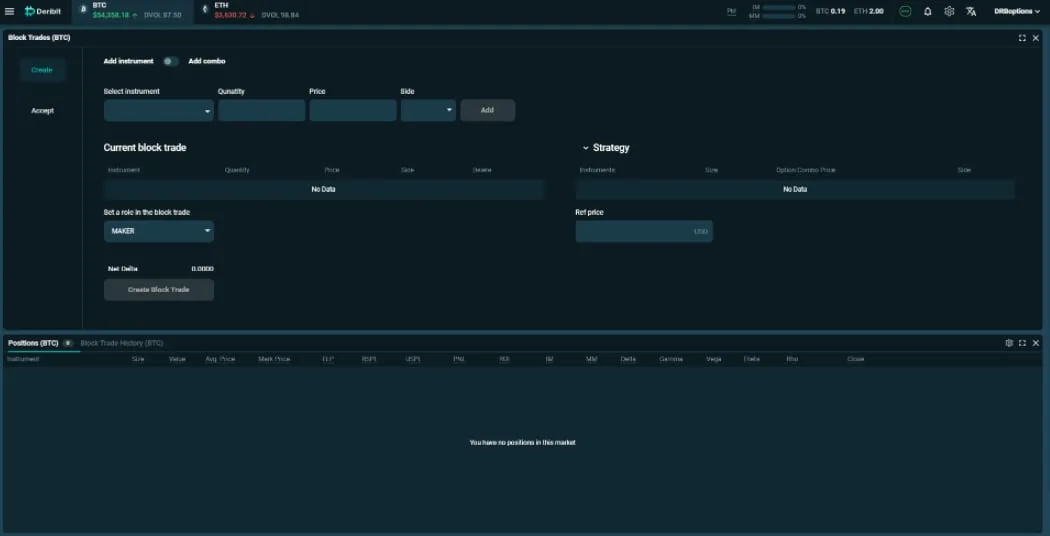Switch to the ETH market tab
Viewport: 1050px width, 536px height.
pos(253,11)
